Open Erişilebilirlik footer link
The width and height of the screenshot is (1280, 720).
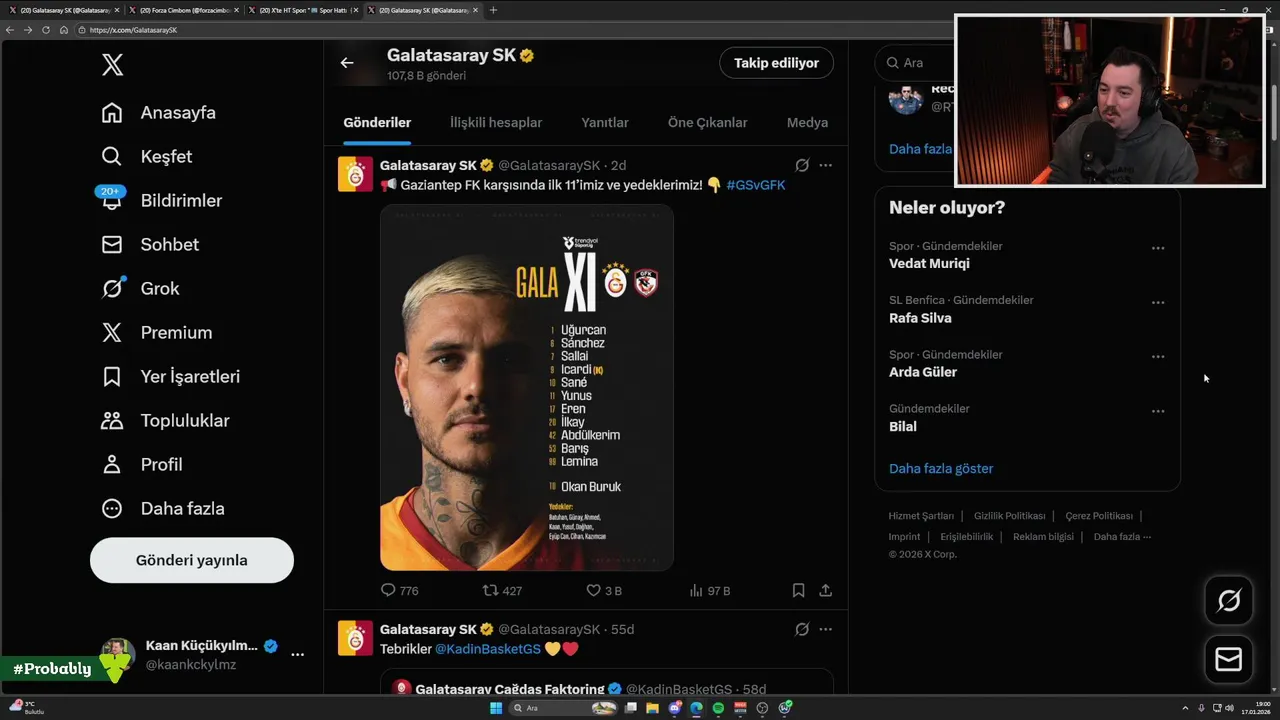pyautogui.click(x=967, y=537)
